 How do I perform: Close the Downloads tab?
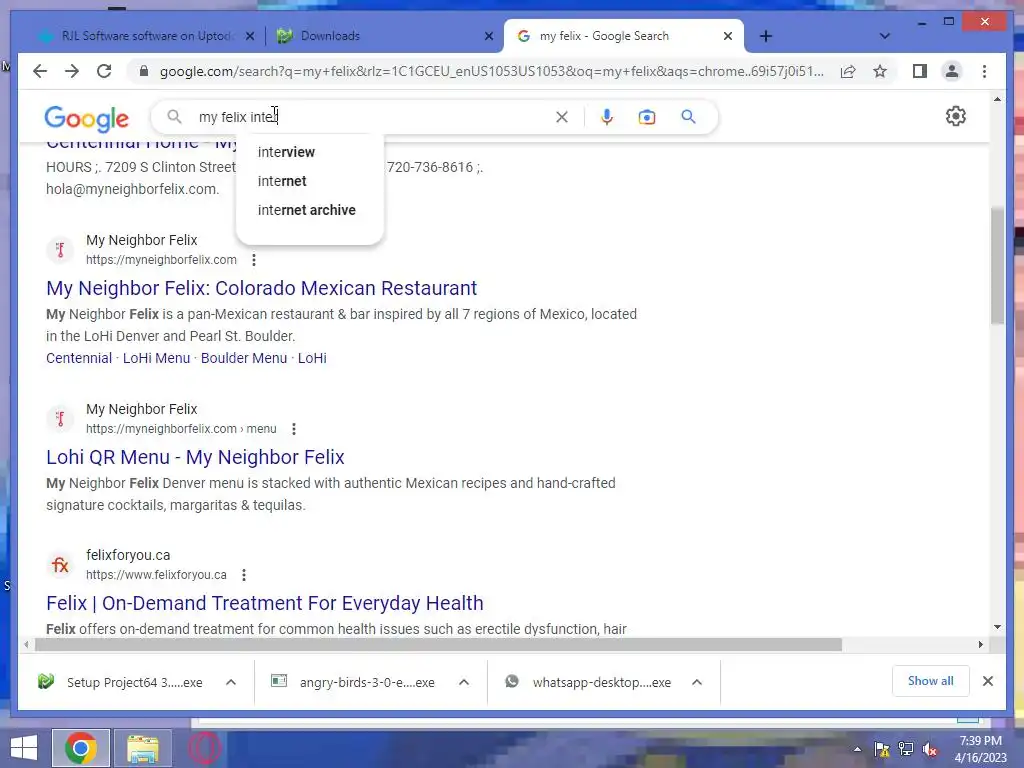tap(488, 37)
